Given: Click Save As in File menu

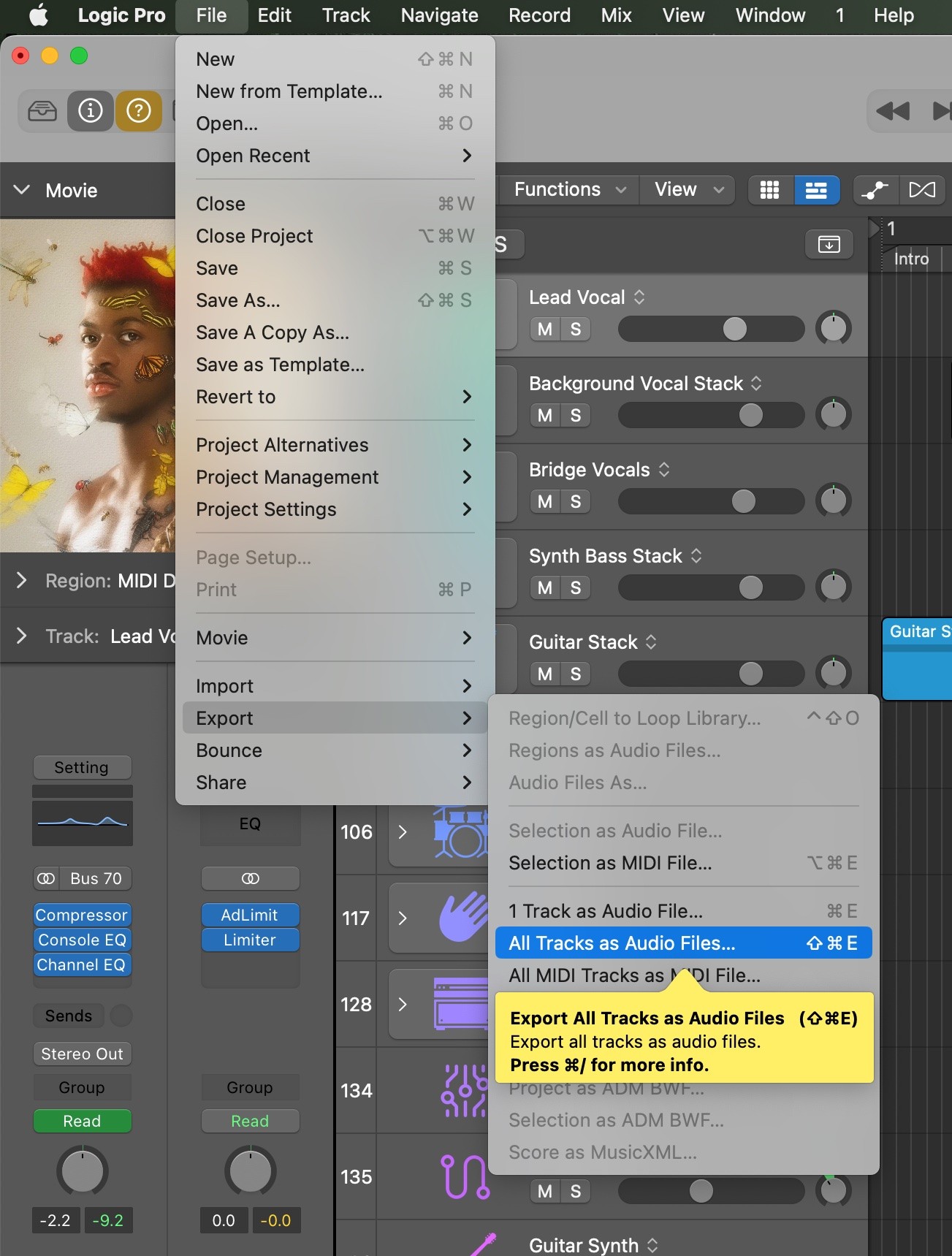Looking at the screenshot, I should click(x=335, y=300).
